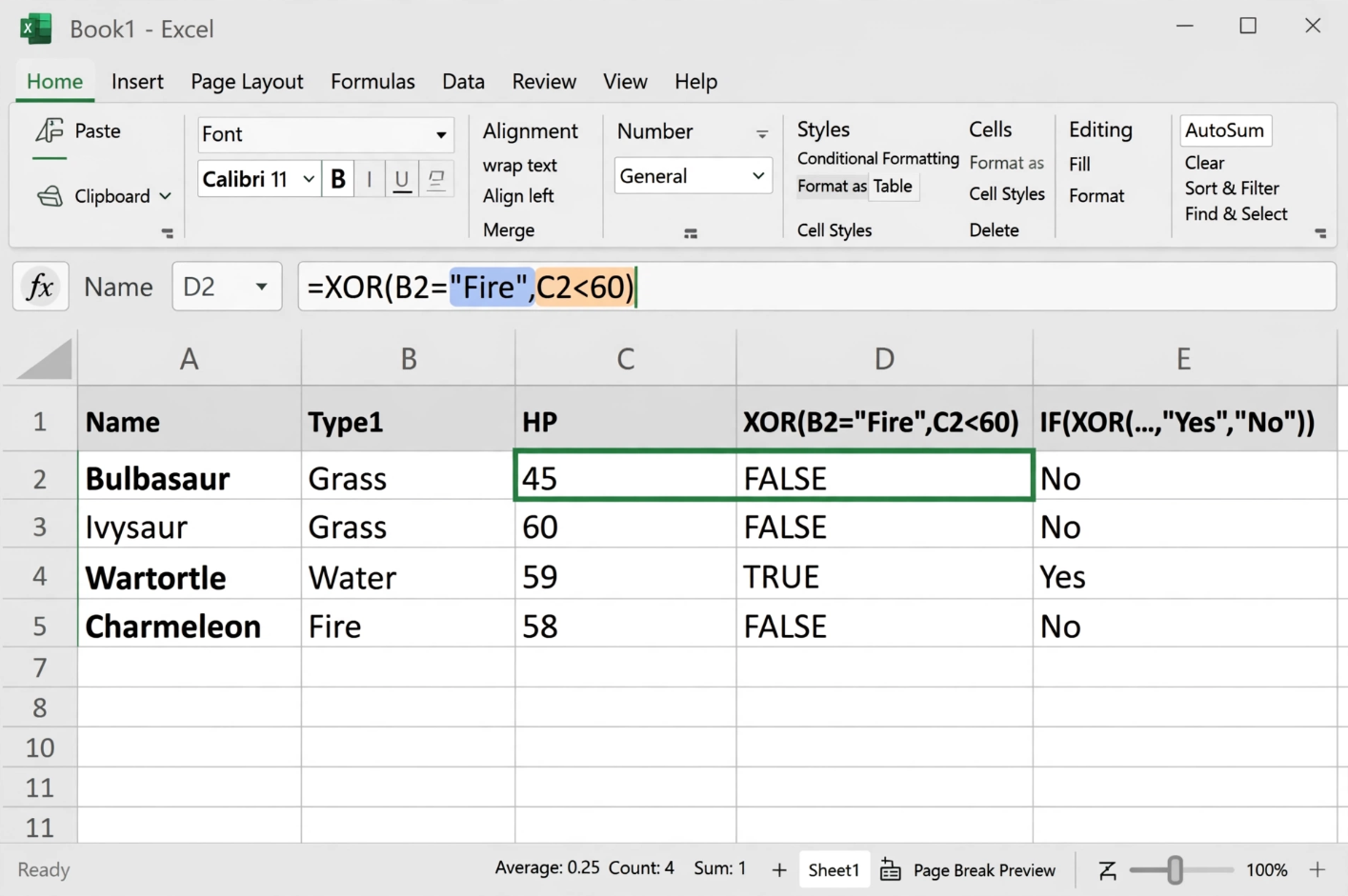The height and width of the screenshot is (896, 1348).
Task: Open the Help tab
Action: point(695,82)
